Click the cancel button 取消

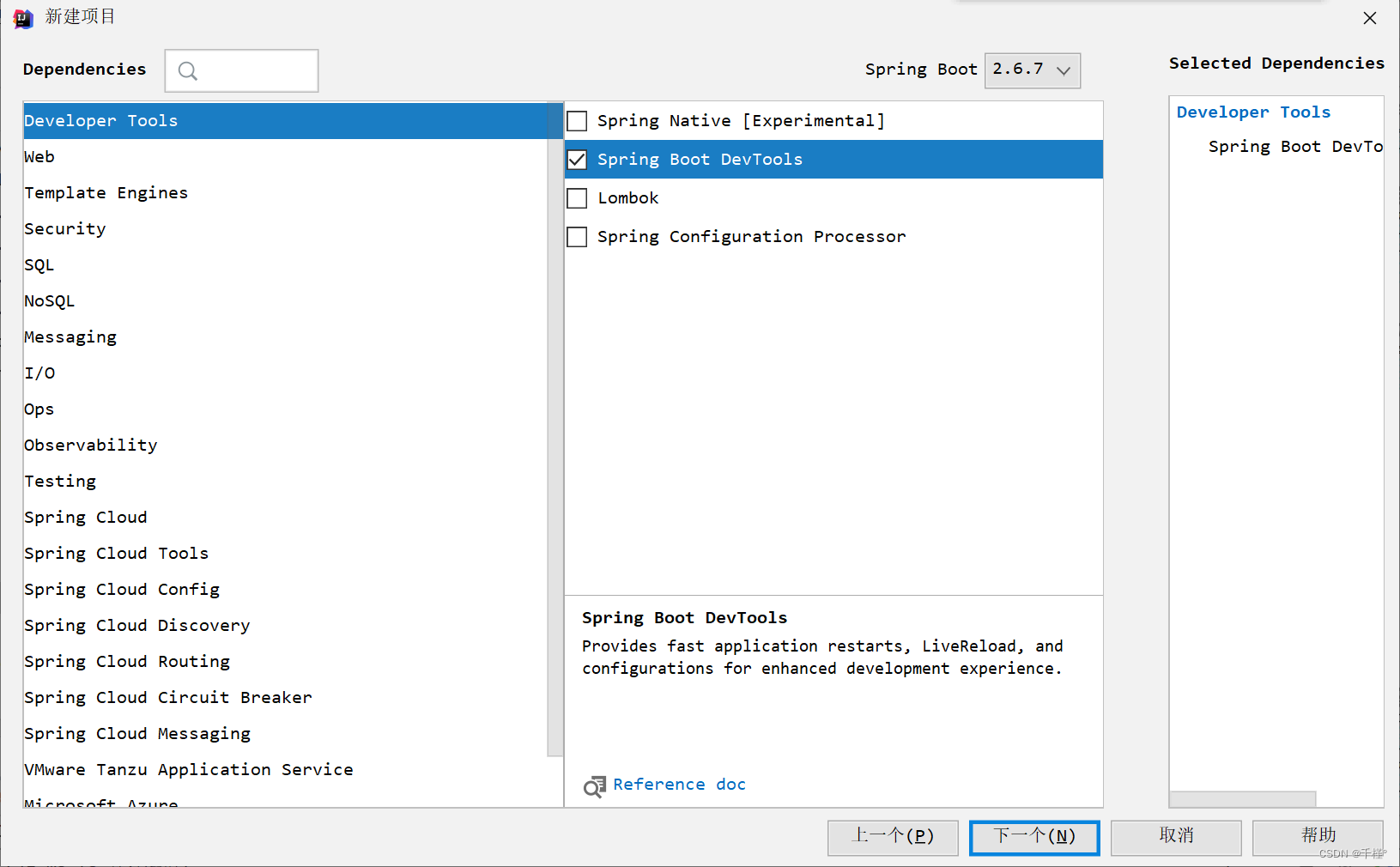click(1176, 837)
